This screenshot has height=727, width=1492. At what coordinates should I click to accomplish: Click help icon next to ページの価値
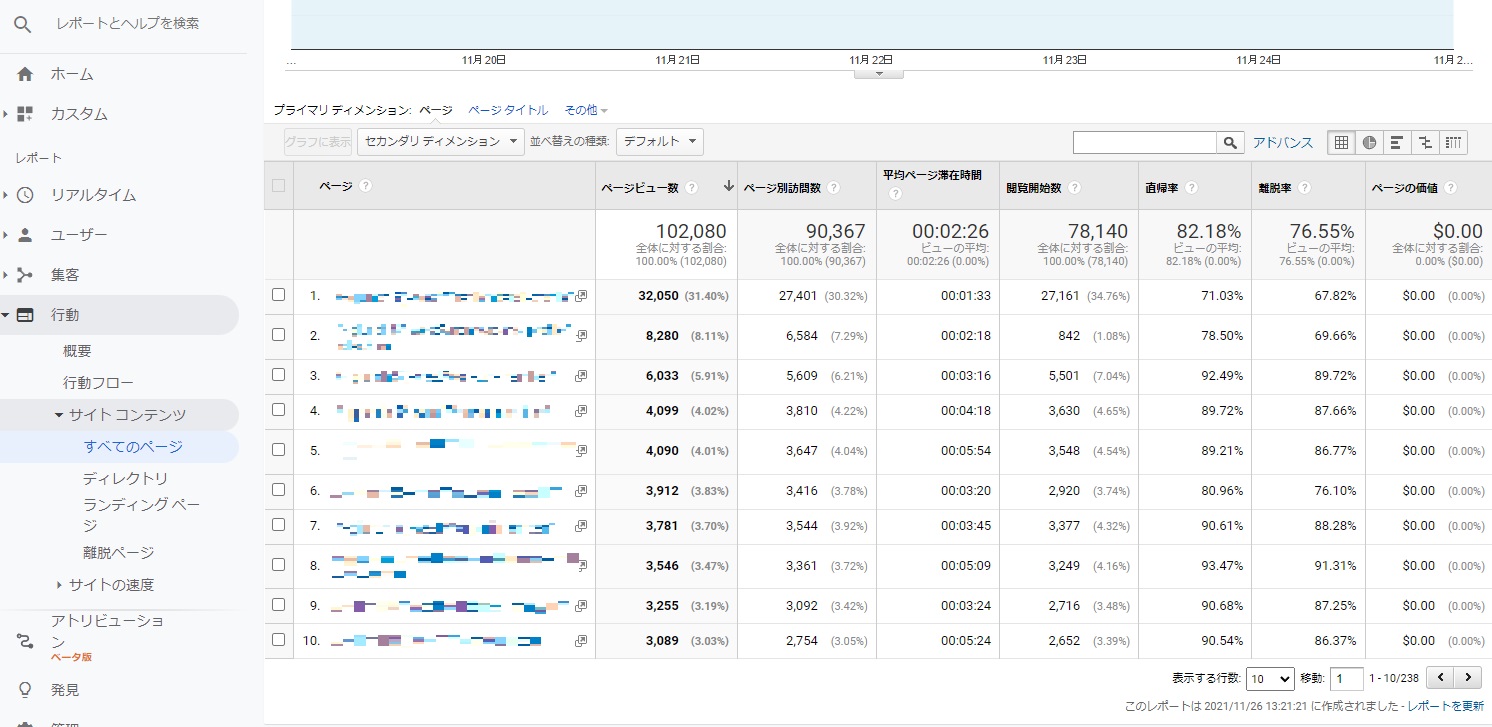click(1450, 188)
